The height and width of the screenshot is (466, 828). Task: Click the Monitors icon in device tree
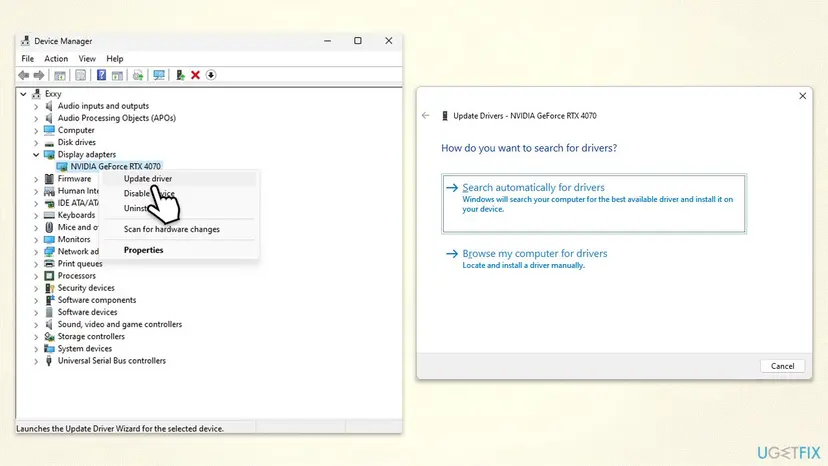click(49, 239)
